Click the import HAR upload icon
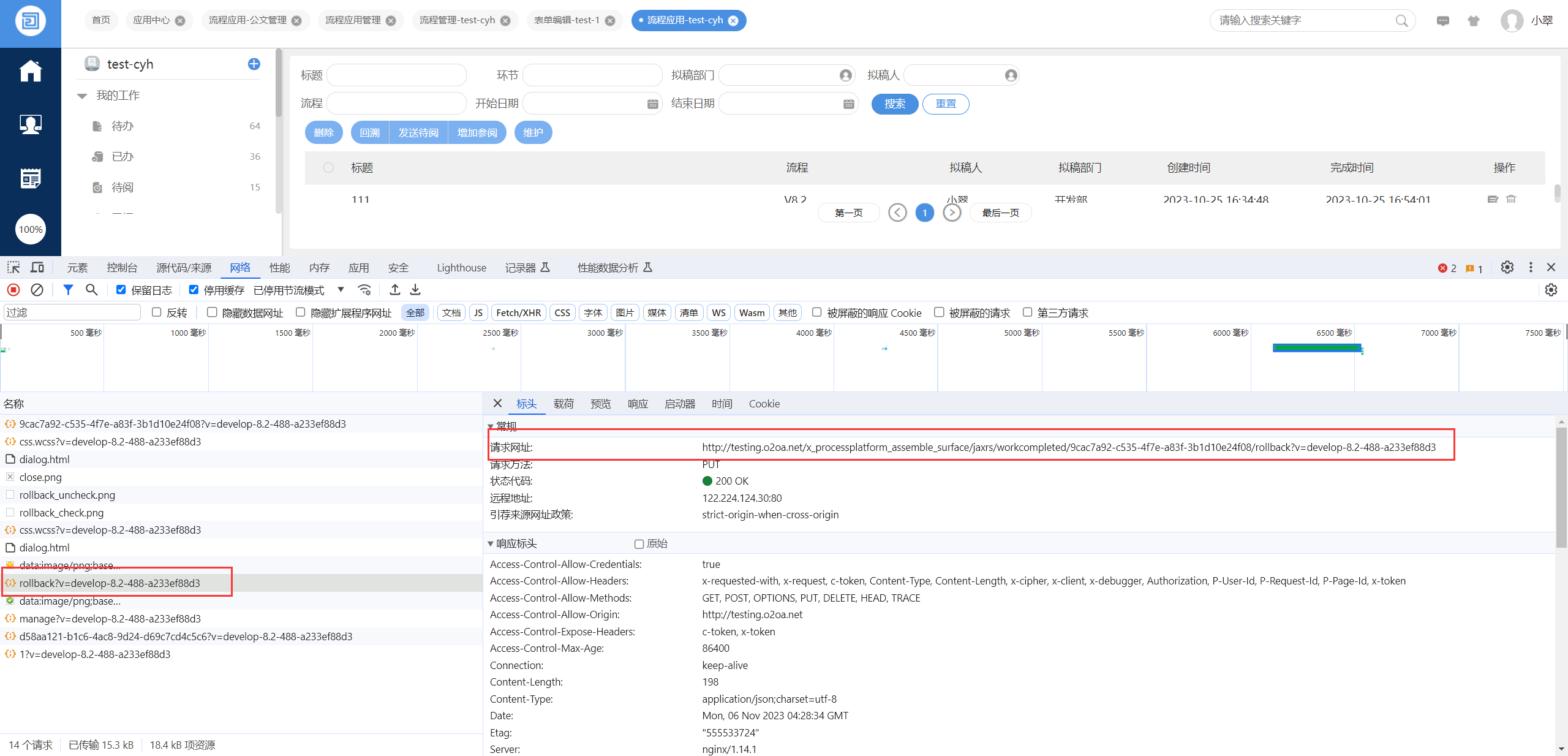The width and height of the screenshot is (1568, 756). point(395,290)
